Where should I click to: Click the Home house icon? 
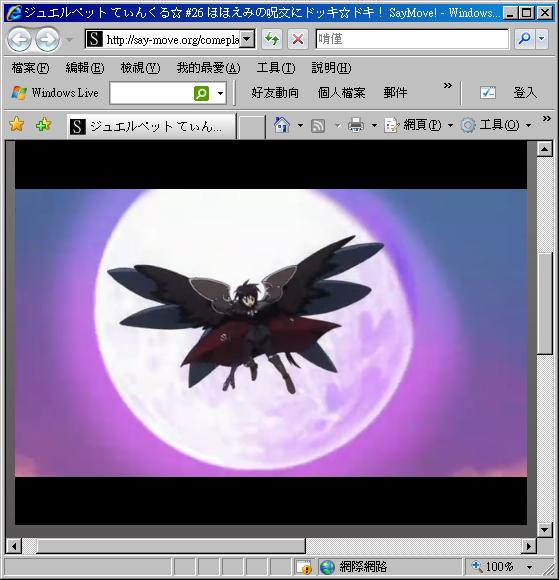click(282, 125)
